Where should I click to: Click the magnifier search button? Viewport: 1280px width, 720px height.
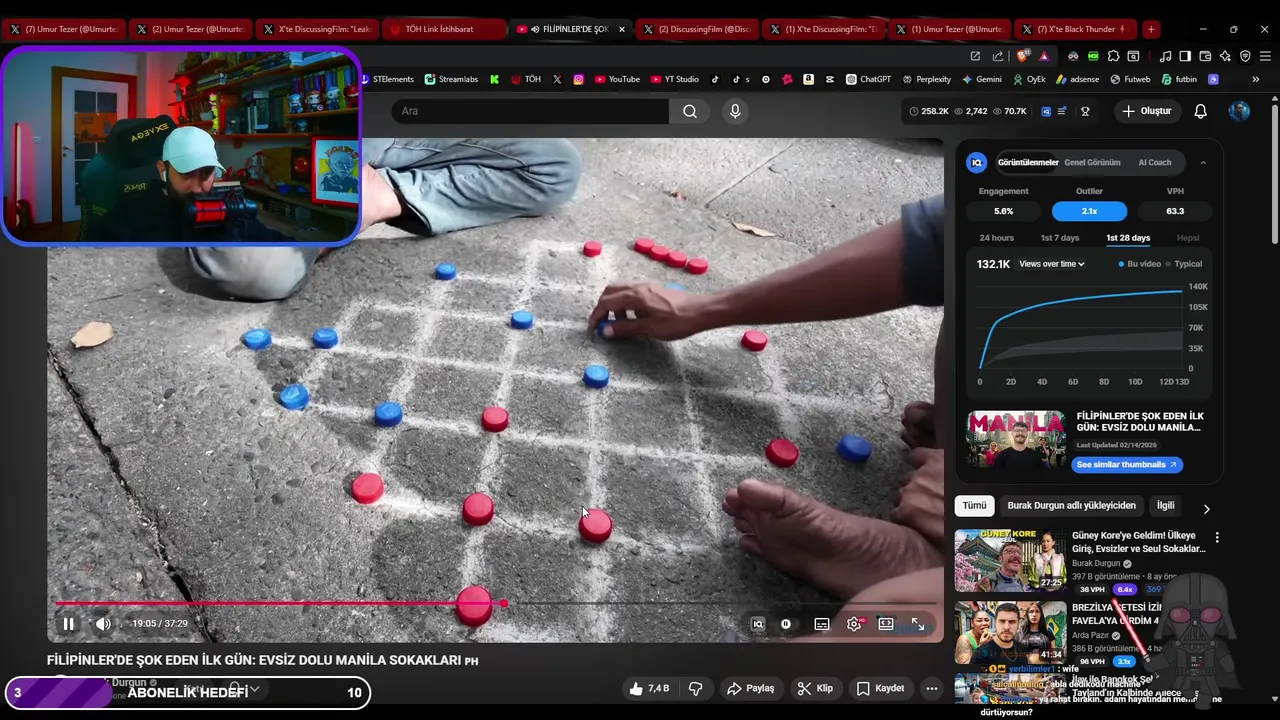click(690, 111)
